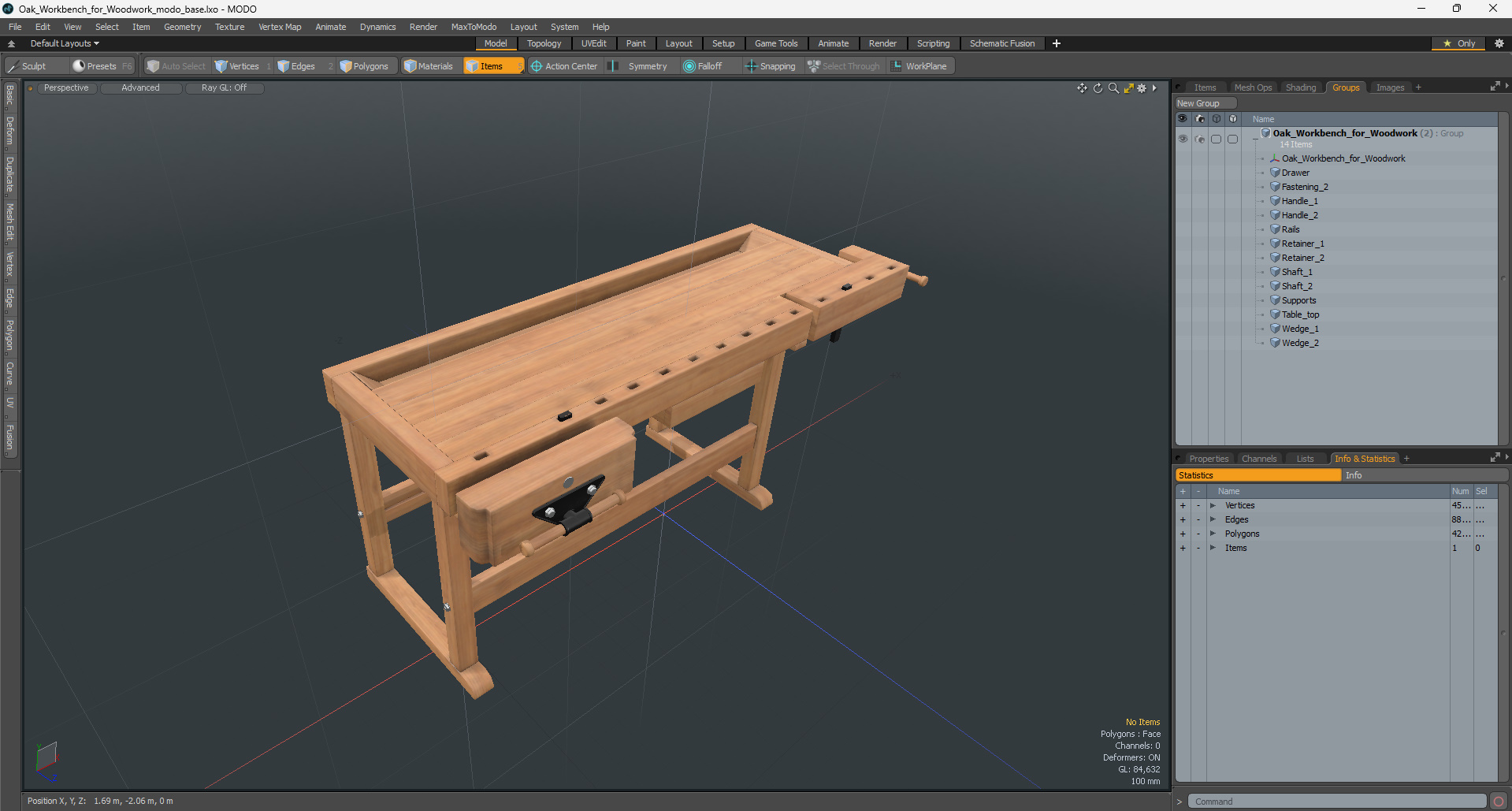Expand the Items statistics row
This screenshot has height=811, width=1512.
click(1213, 548)
